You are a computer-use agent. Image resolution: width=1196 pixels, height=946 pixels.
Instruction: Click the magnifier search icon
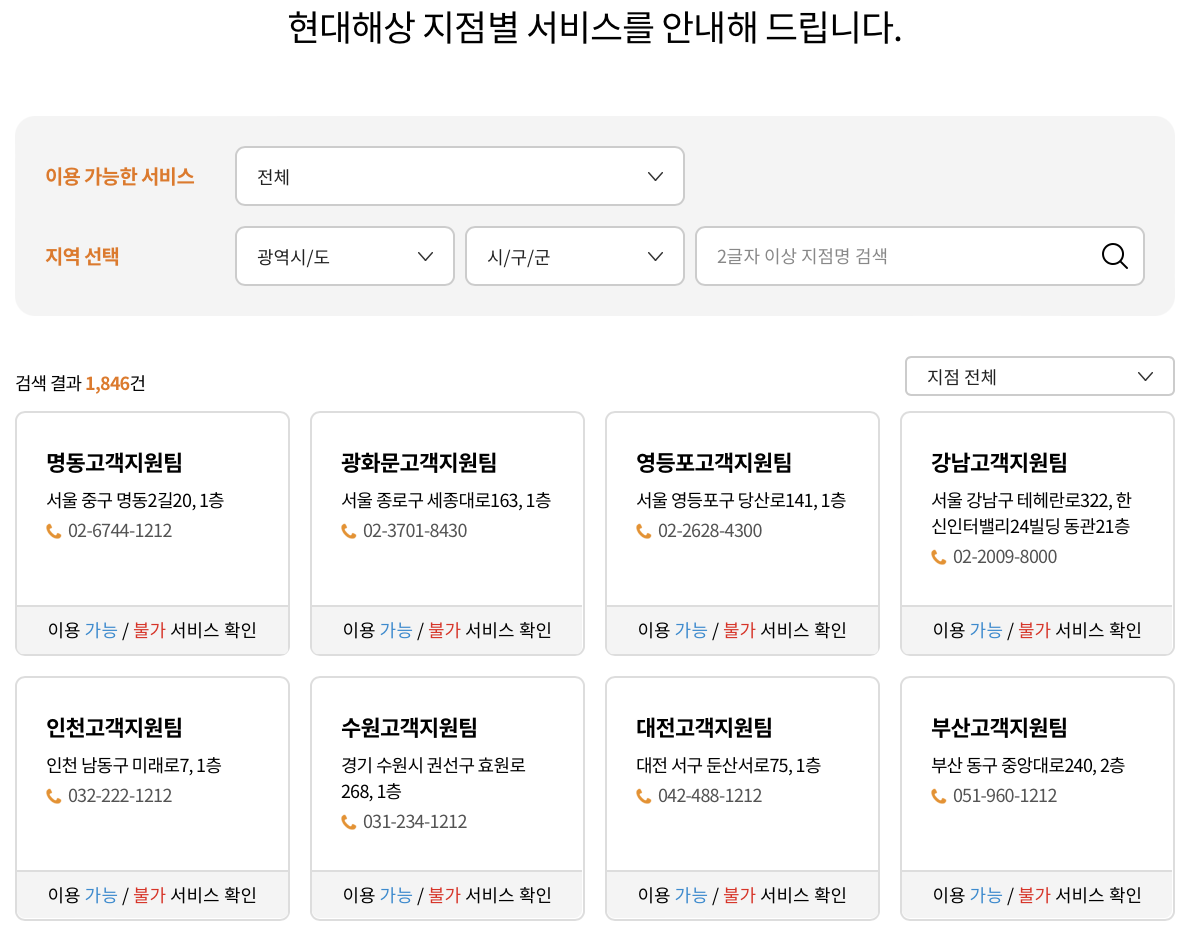coord(1114,256)
